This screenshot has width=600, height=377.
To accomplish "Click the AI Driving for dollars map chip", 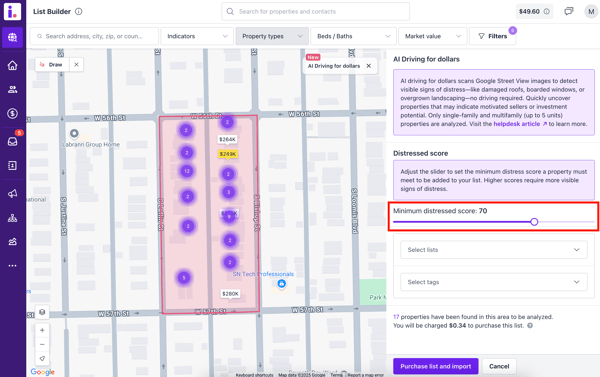I will (334, 66).
